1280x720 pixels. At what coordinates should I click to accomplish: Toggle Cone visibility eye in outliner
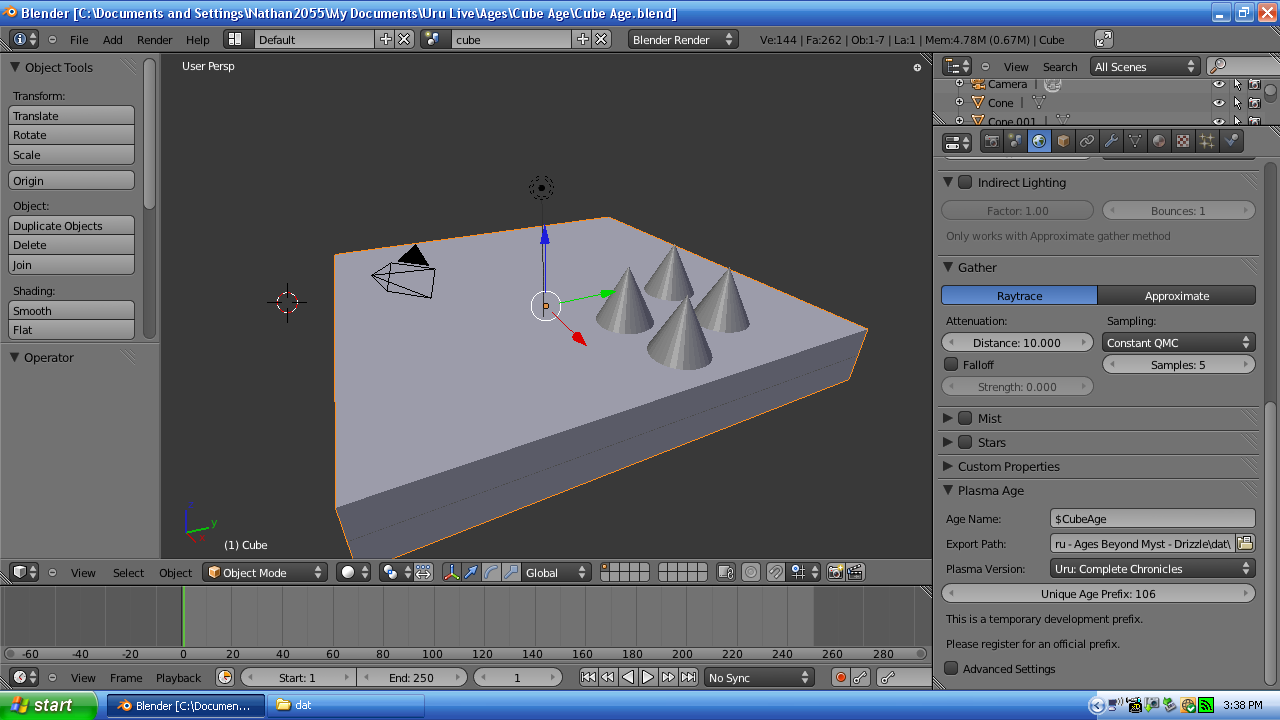[x=1219, y=102]
